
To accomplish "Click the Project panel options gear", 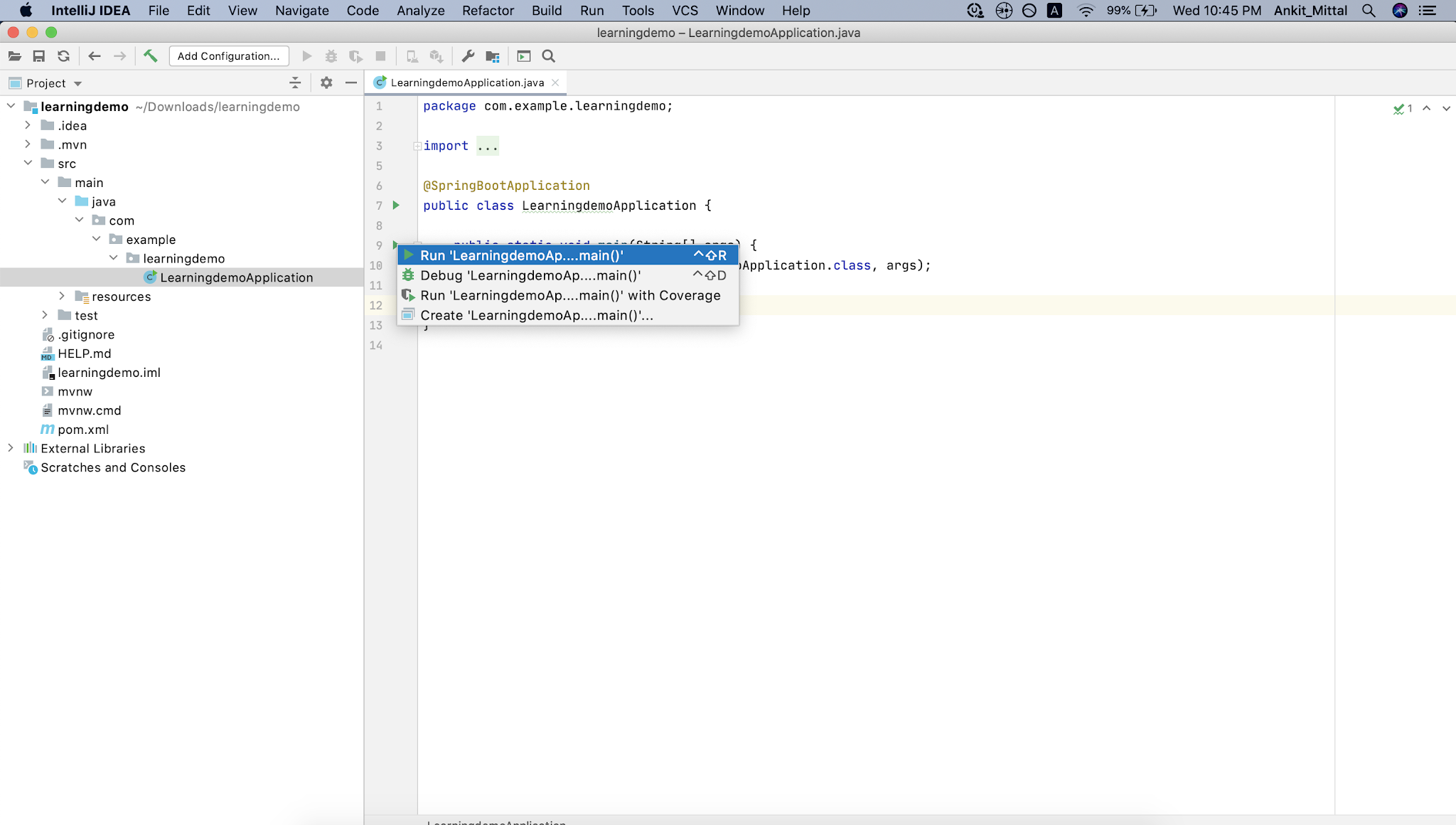I will pyautogui.click(x=326, y=83).
